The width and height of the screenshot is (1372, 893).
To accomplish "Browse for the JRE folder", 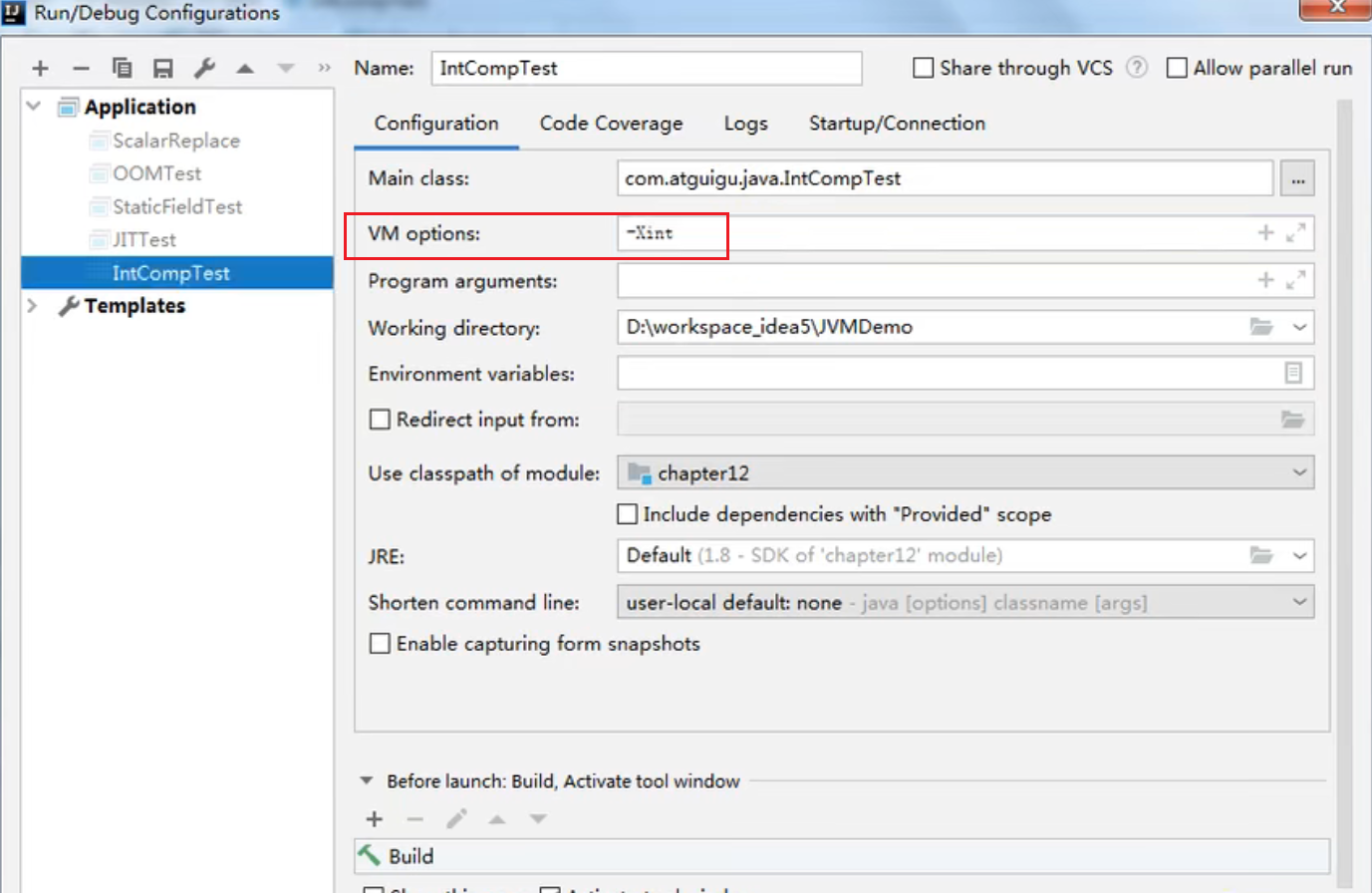I will (x=1261, y=555).
